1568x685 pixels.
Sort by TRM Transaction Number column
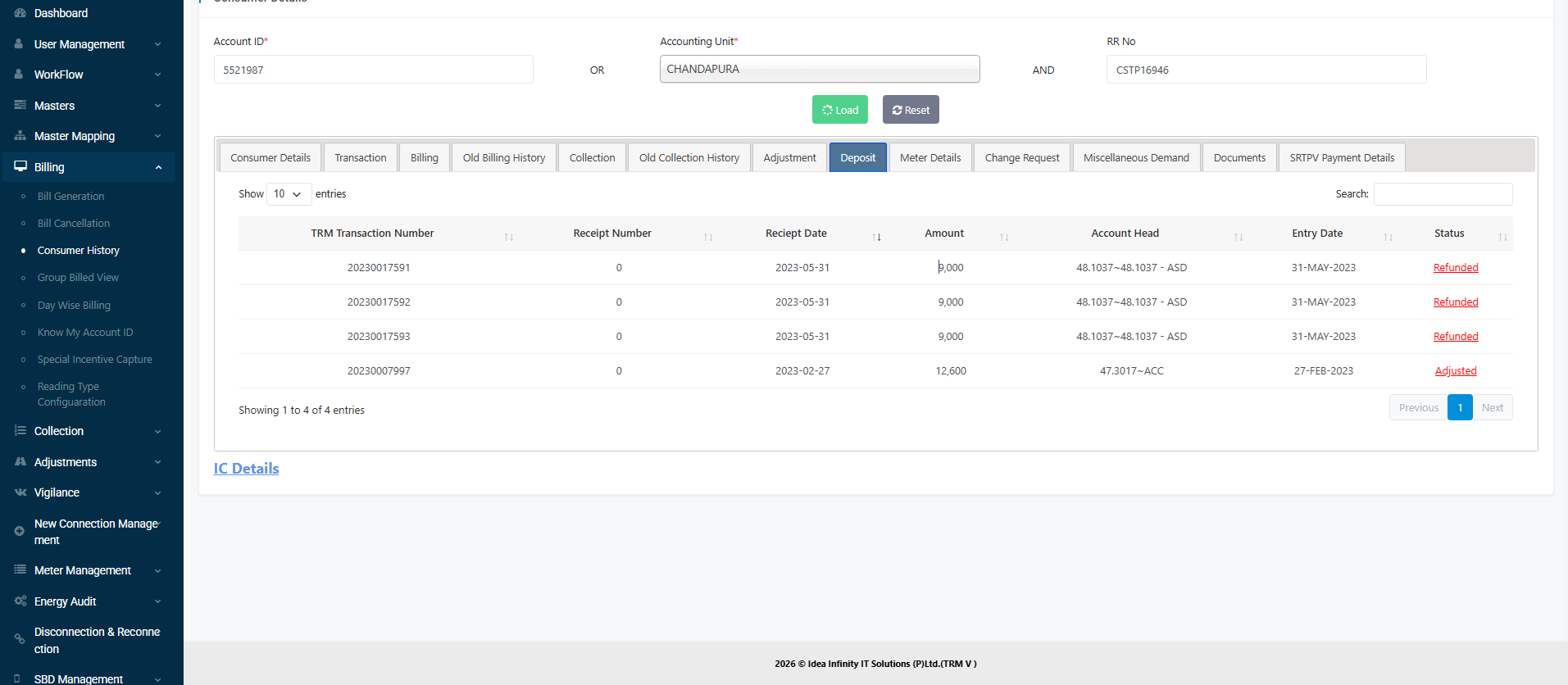[372, 234]
